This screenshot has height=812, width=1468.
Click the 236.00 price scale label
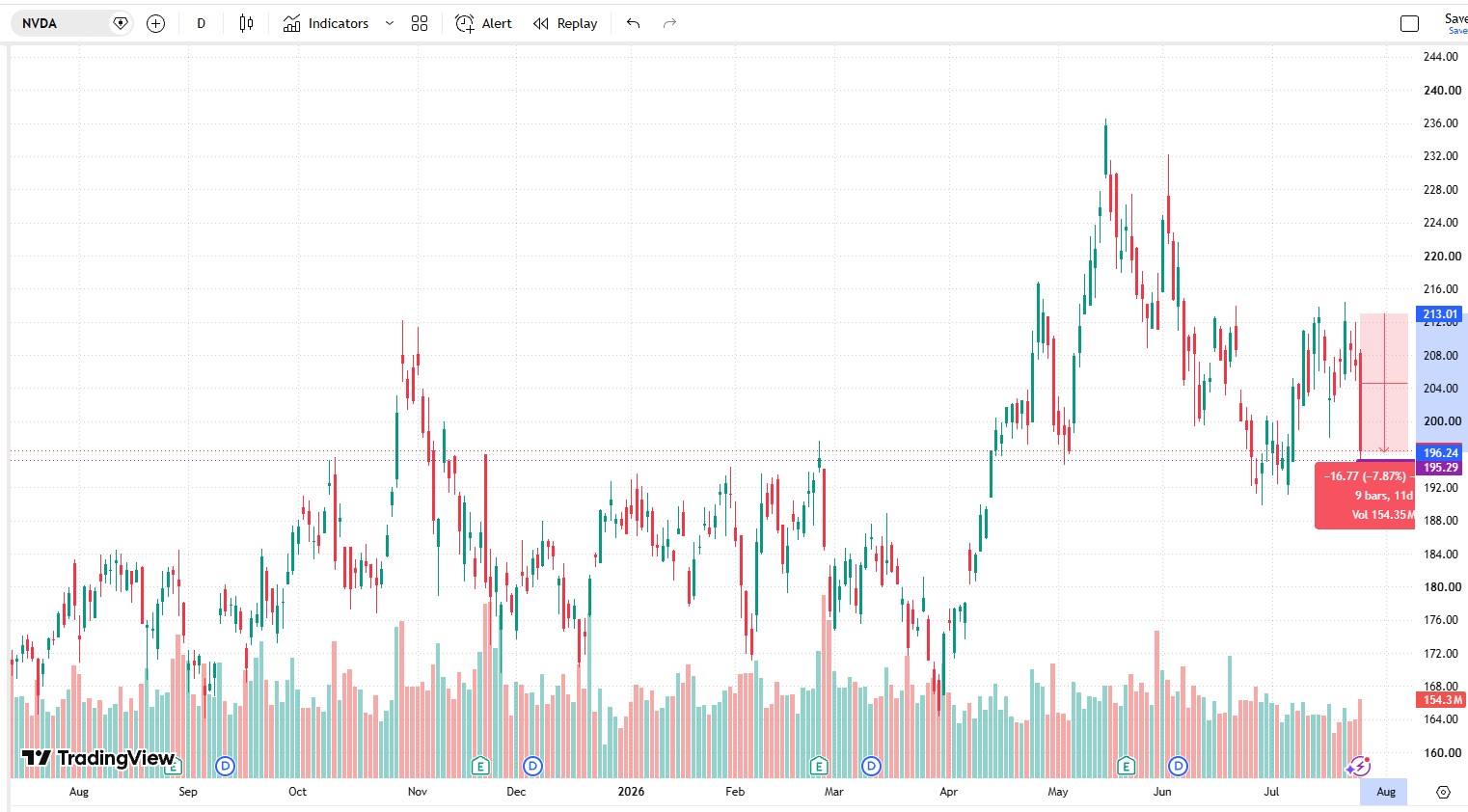(x=1441, y=123)
